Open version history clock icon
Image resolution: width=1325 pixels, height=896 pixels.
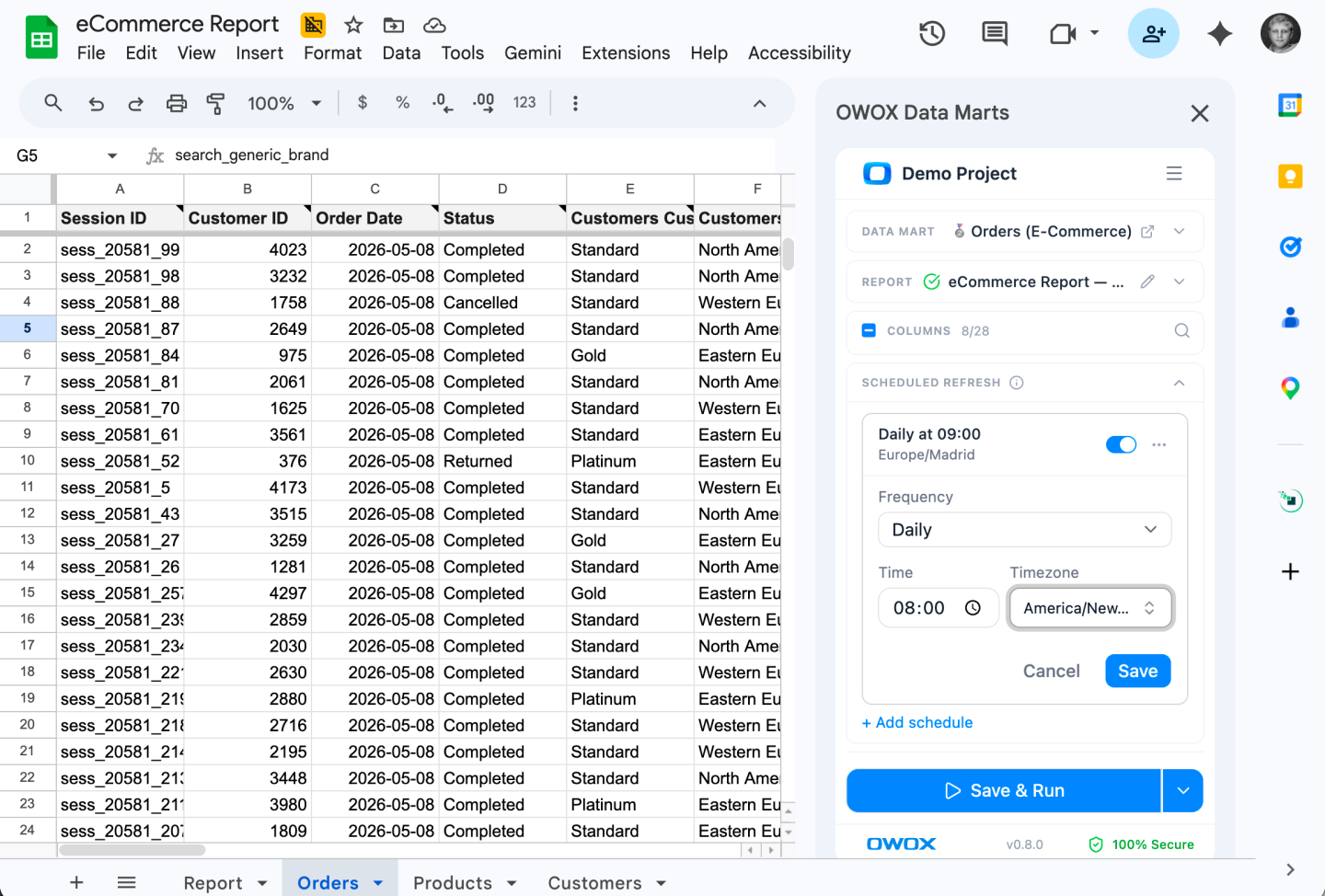tap(932, 34)
